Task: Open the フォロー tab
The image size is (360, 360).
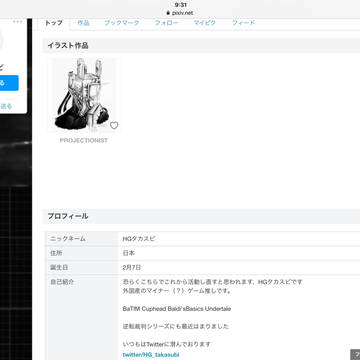Action: [x=166, y=23]
